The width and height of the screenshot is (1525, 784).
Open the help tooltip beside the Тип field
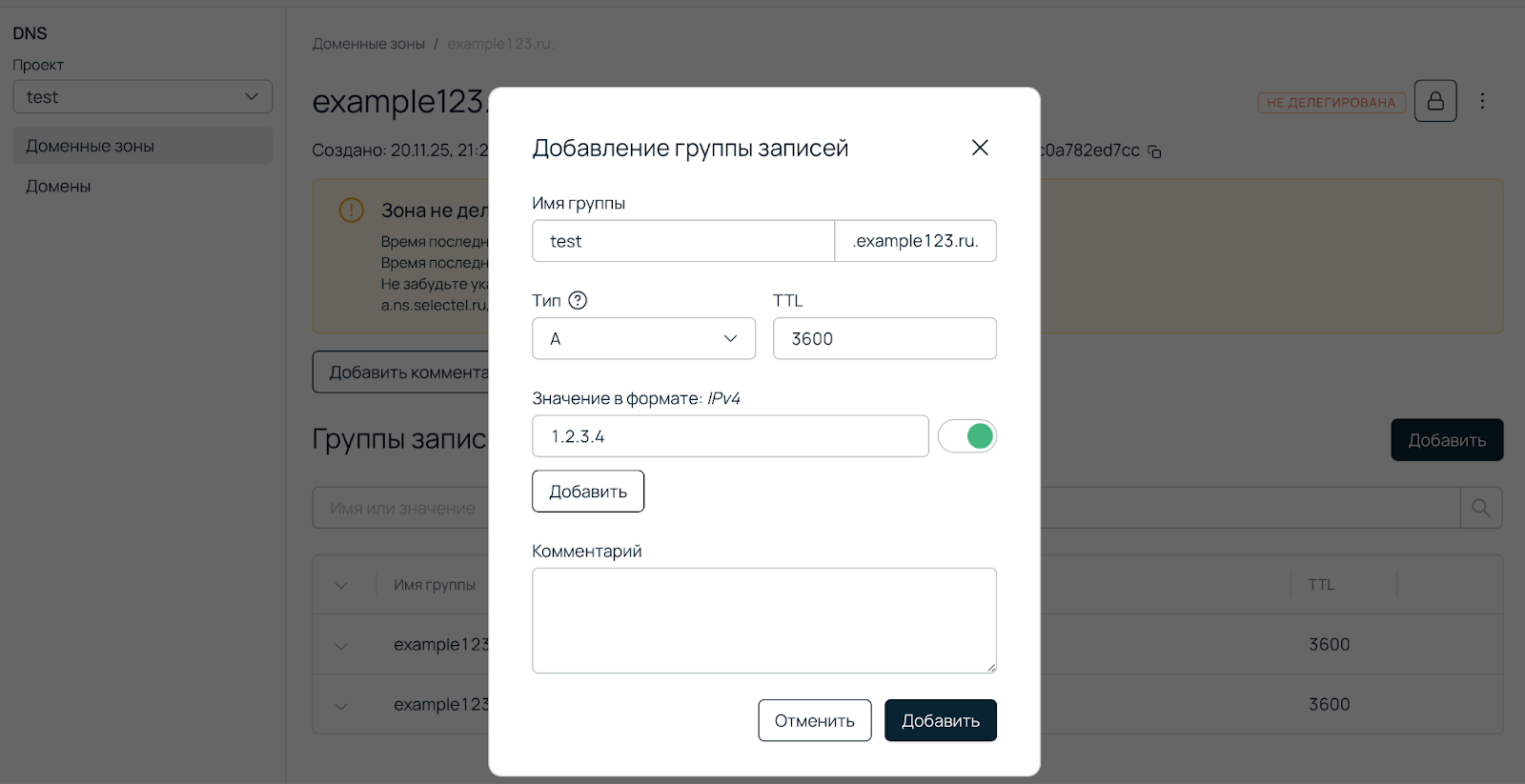tap(579, 300)
